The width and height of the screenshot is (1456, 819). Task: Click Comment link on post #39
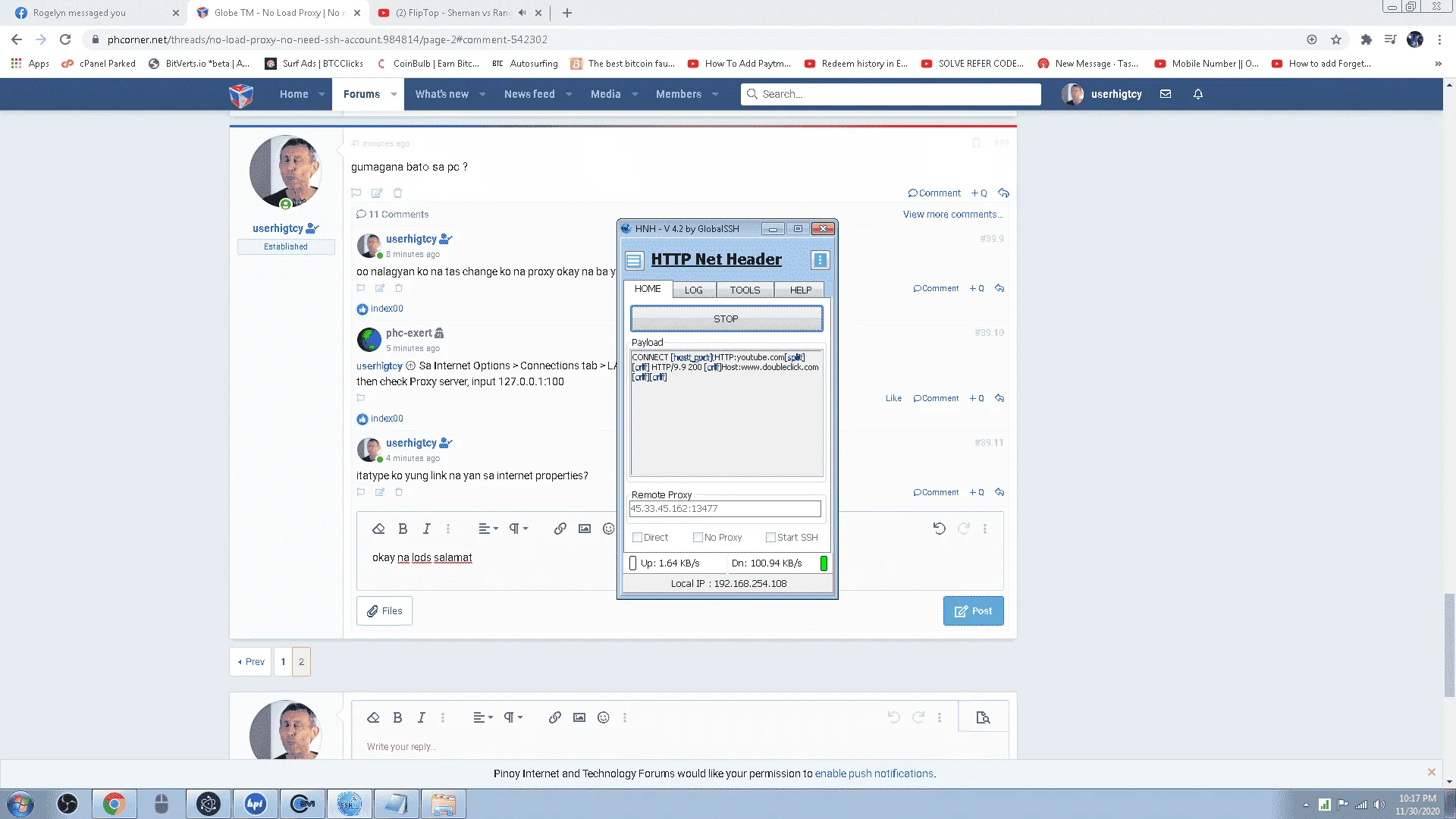pos(934,193)
